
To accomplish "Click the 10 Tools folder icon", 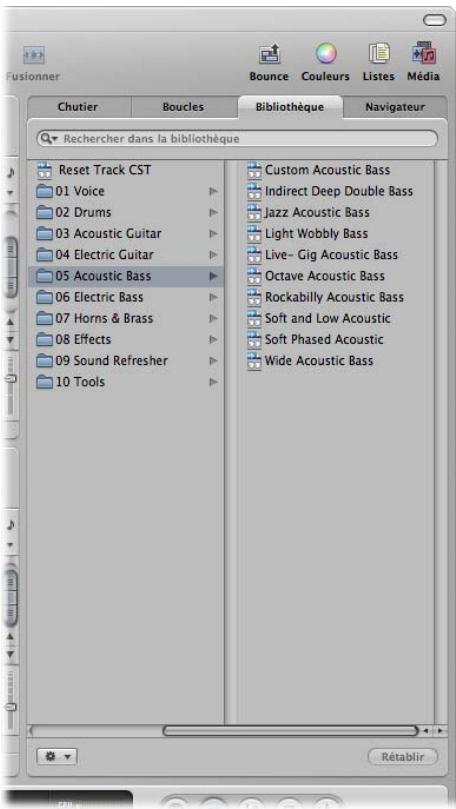I will [45, 382].
